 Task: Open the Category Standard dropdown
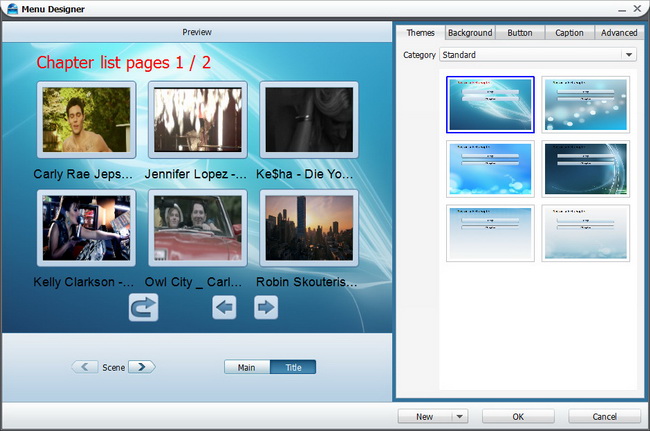pos(538,55)
